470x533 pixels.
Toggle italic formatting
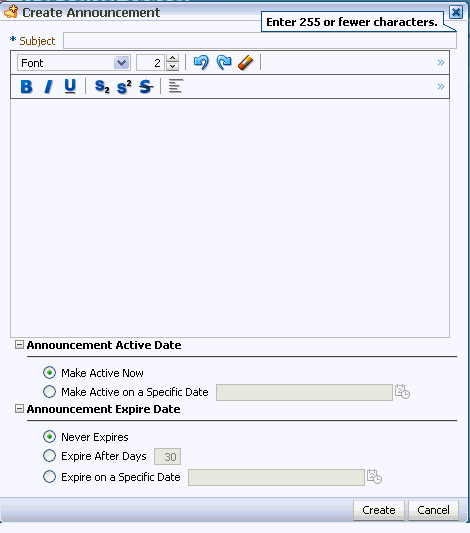(x=49, y=87)
